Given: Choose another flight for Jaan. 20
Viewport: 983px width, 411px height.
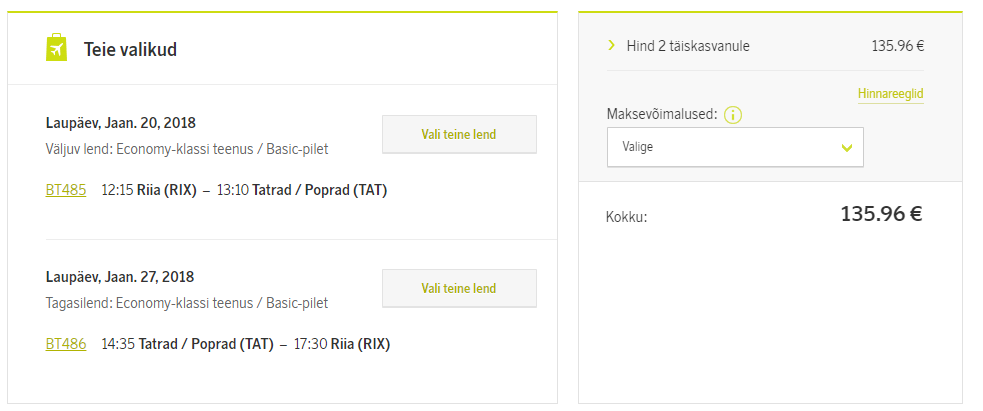Looking at the screenshot, I should click(x=459, y=134).
